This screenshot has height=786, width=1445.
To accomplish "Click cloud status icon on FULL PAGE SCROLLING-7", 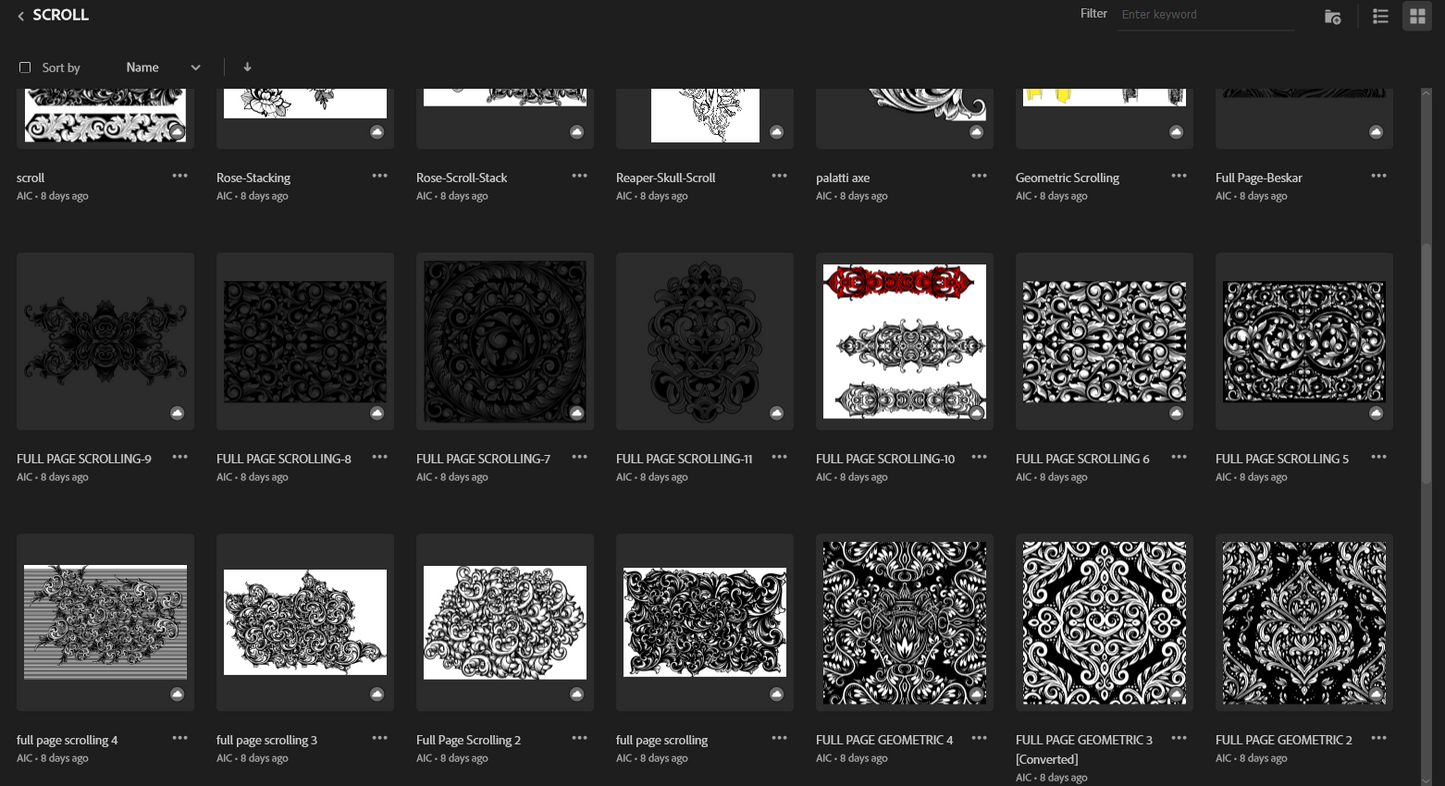I will click(x=576, y=413).
